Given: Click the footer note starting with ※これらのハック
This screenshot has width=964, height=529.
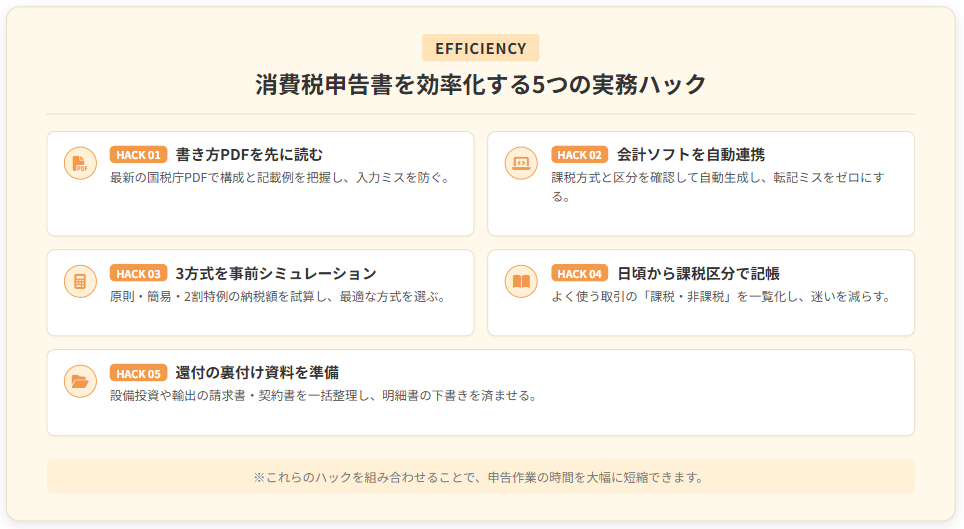Looking at the screenshot, I should [x=481, y=477].
